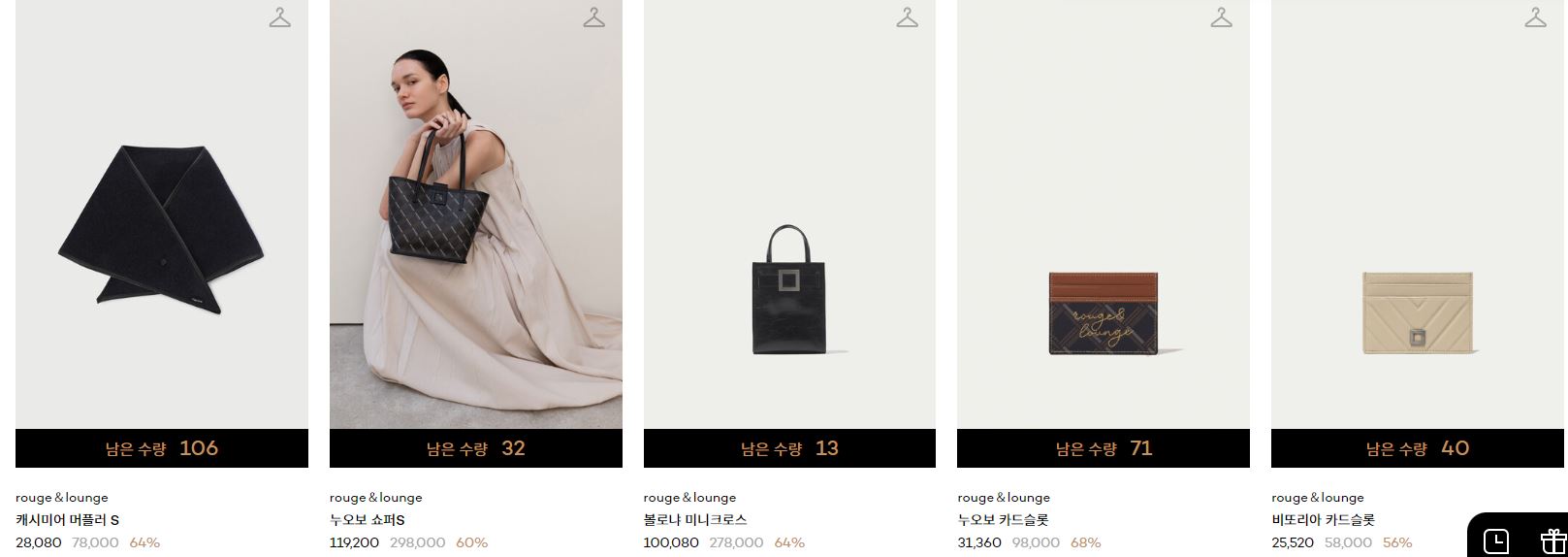Click the 남은 수량 106 banner
Image resolution: width=1568 pixels, height=557 pixels.
162,448
